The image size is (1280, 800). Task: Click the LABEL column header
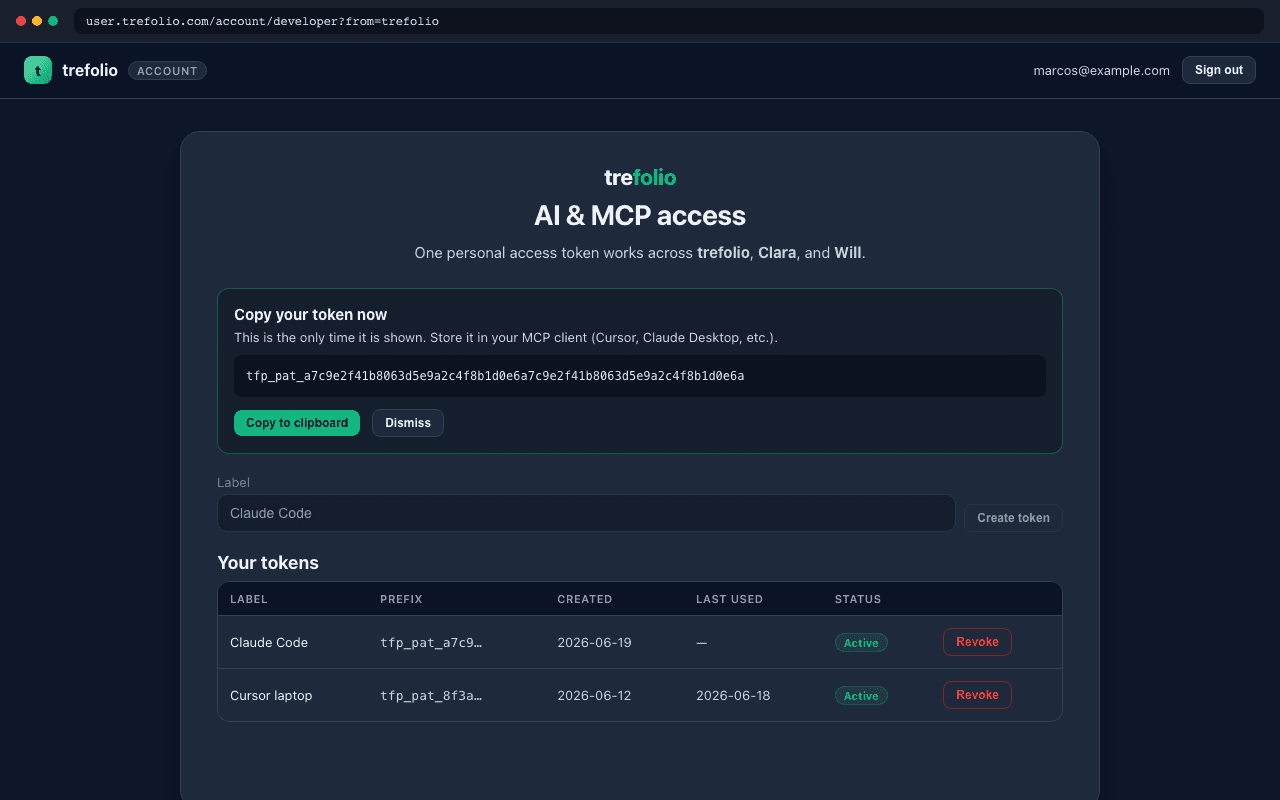tap(249, 599)
